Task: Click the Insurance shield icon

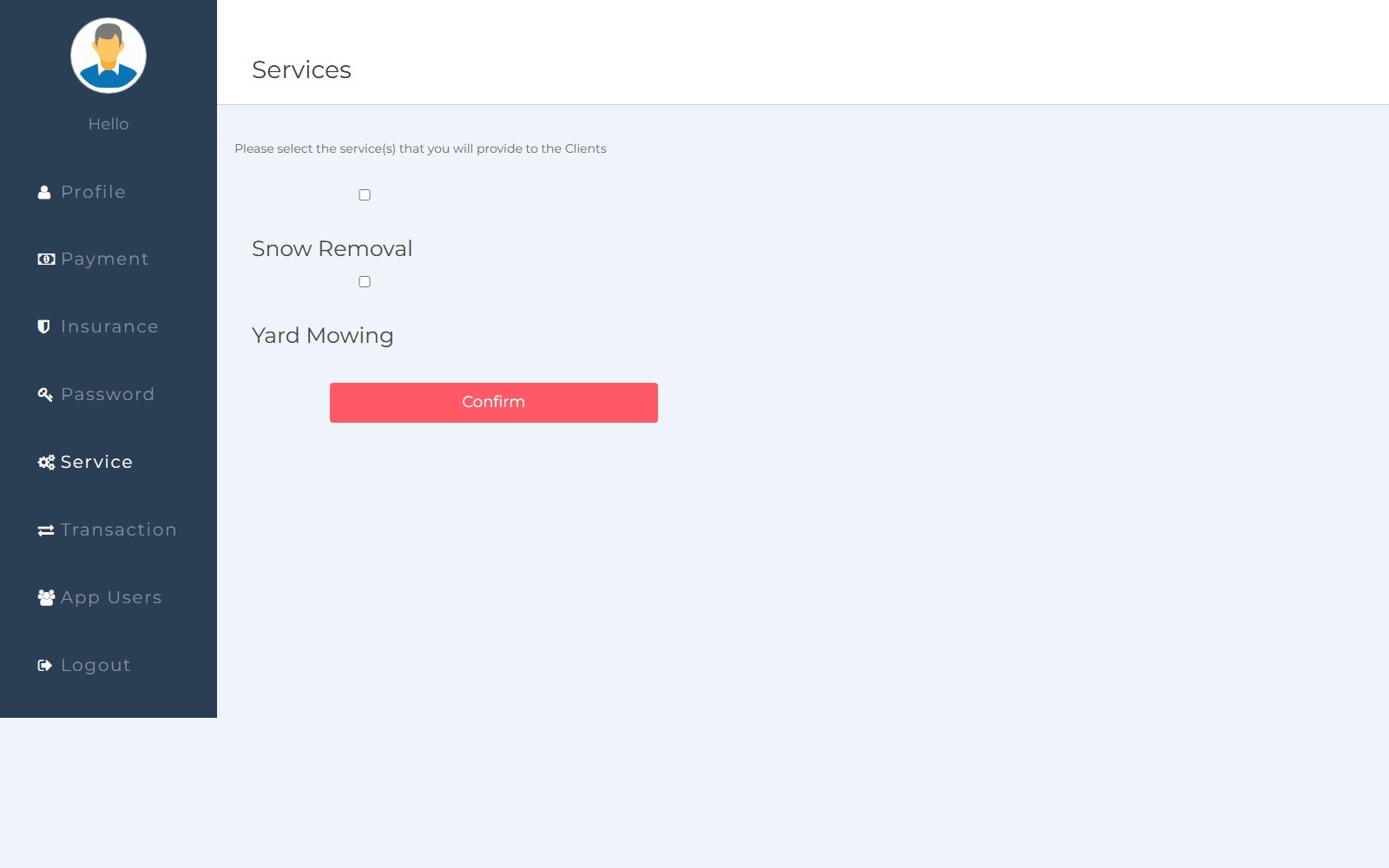Action: tap(43, 327)
